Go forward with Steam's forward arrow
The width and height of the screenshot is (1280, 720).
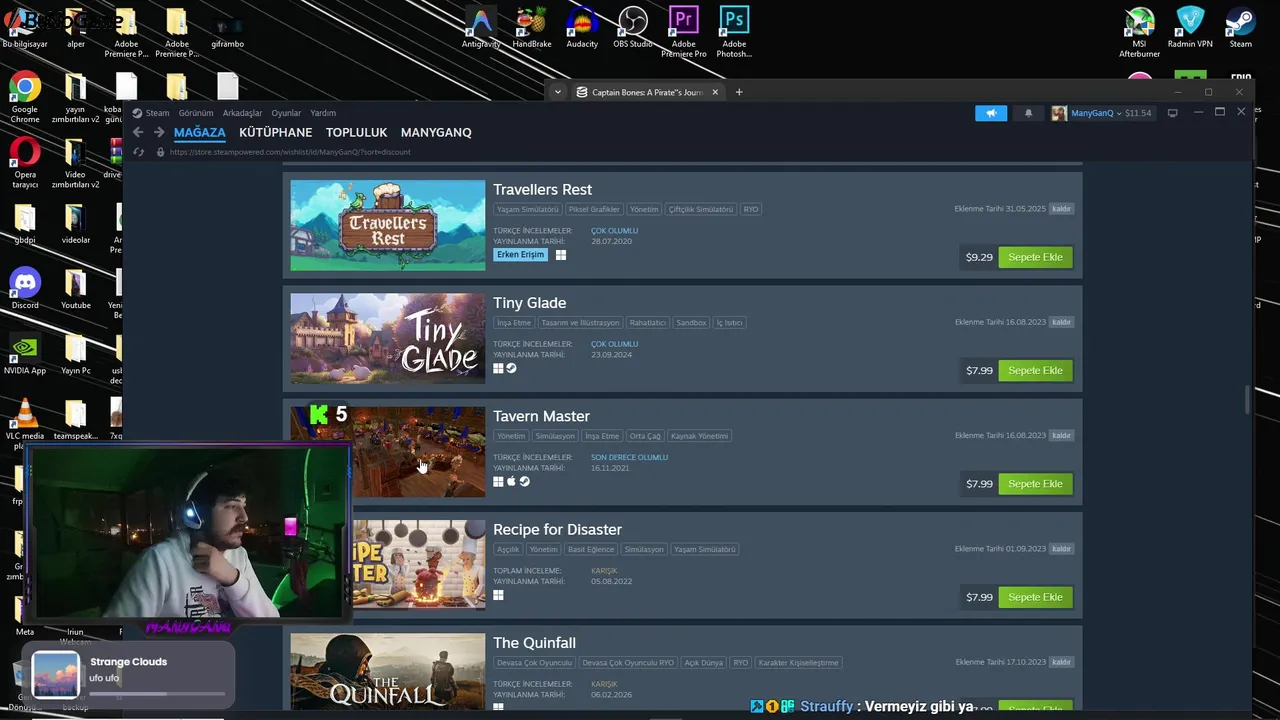point(158,132)
